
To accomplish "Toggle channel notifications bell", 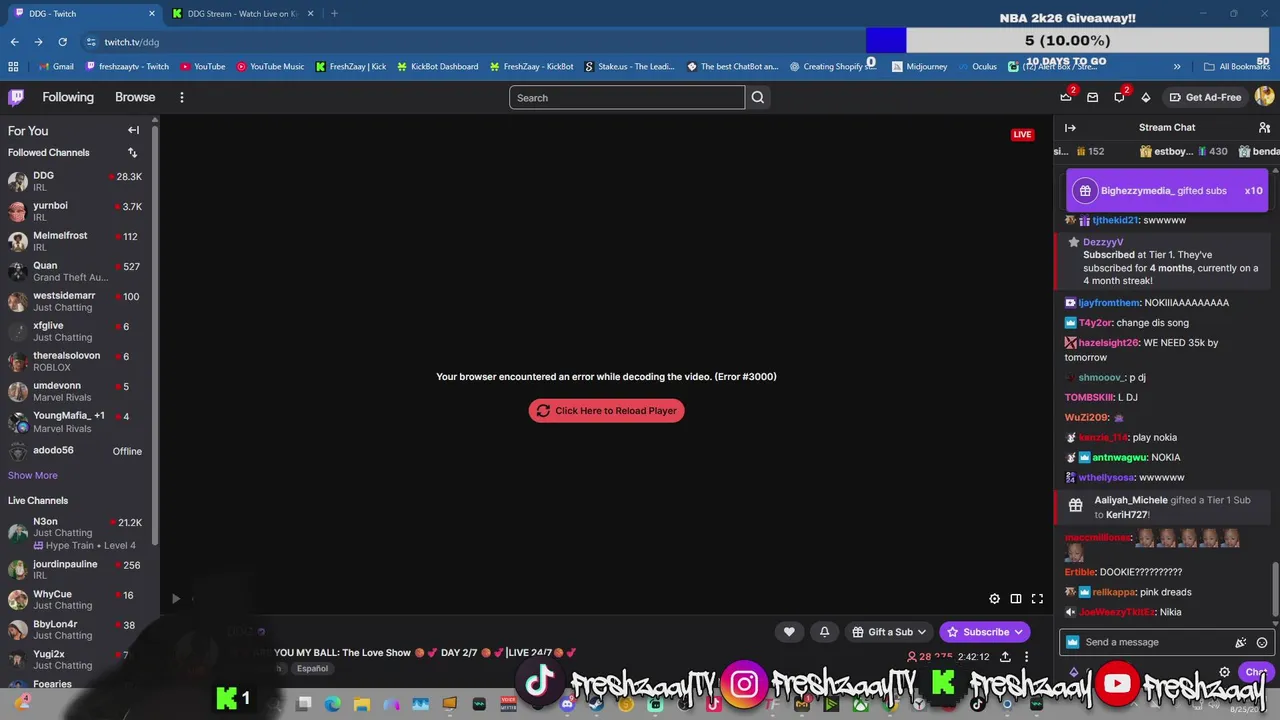I will (824, 632).
